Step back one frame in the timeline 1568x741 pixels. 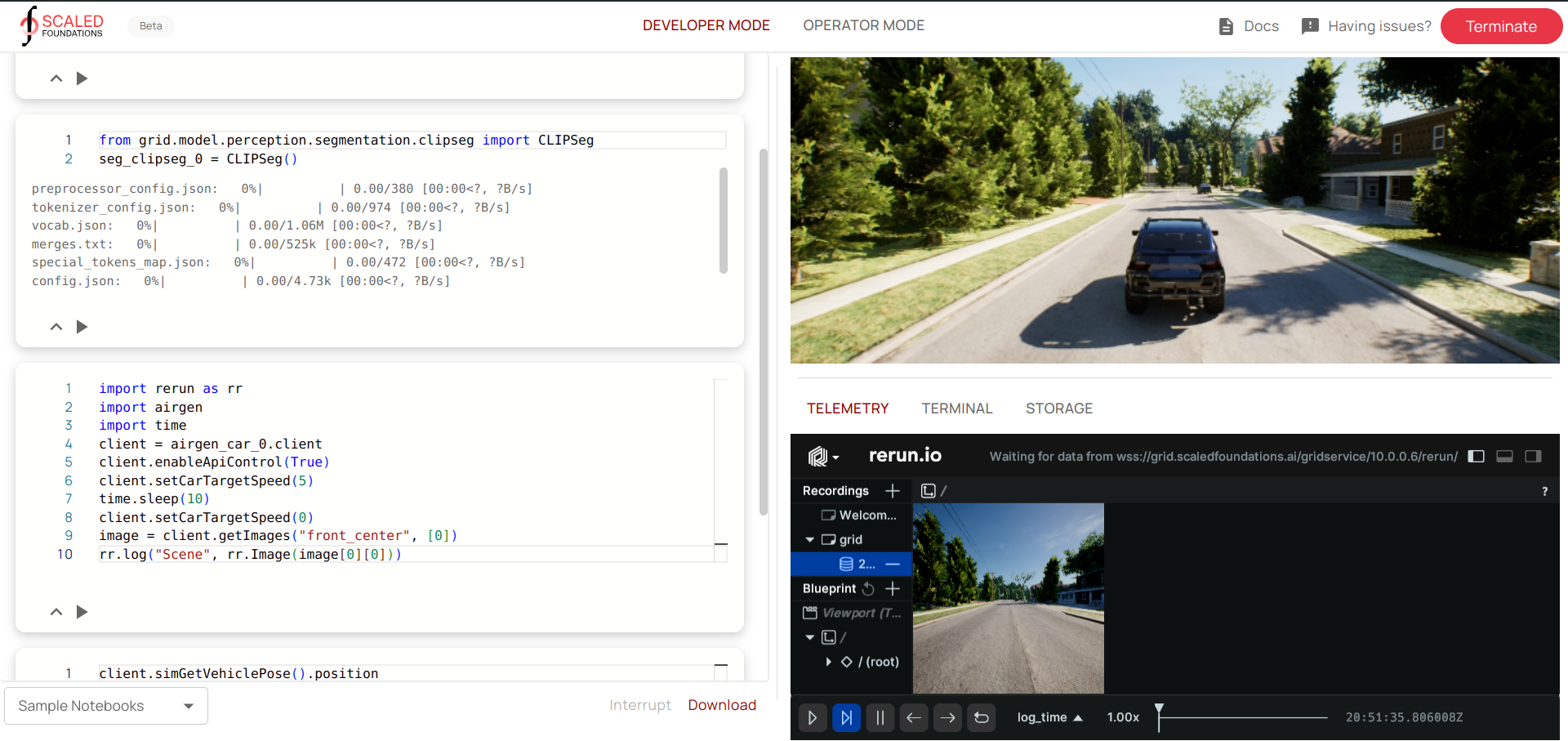(x=914, y=717)
